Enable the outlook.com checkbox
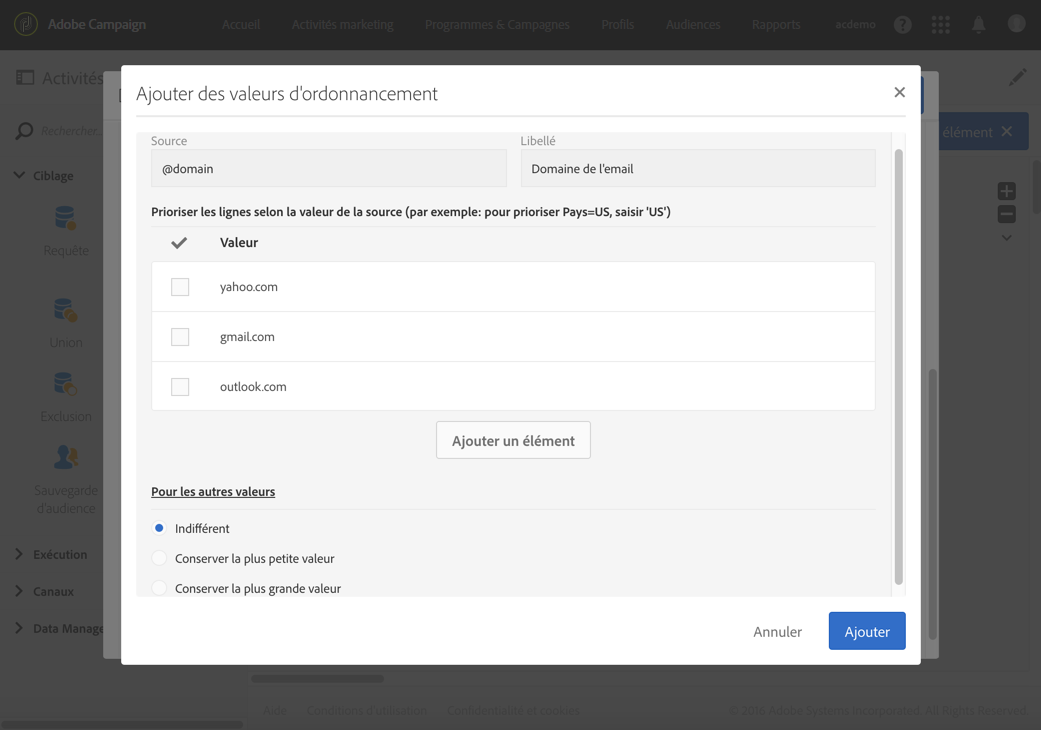 point(180,387)
